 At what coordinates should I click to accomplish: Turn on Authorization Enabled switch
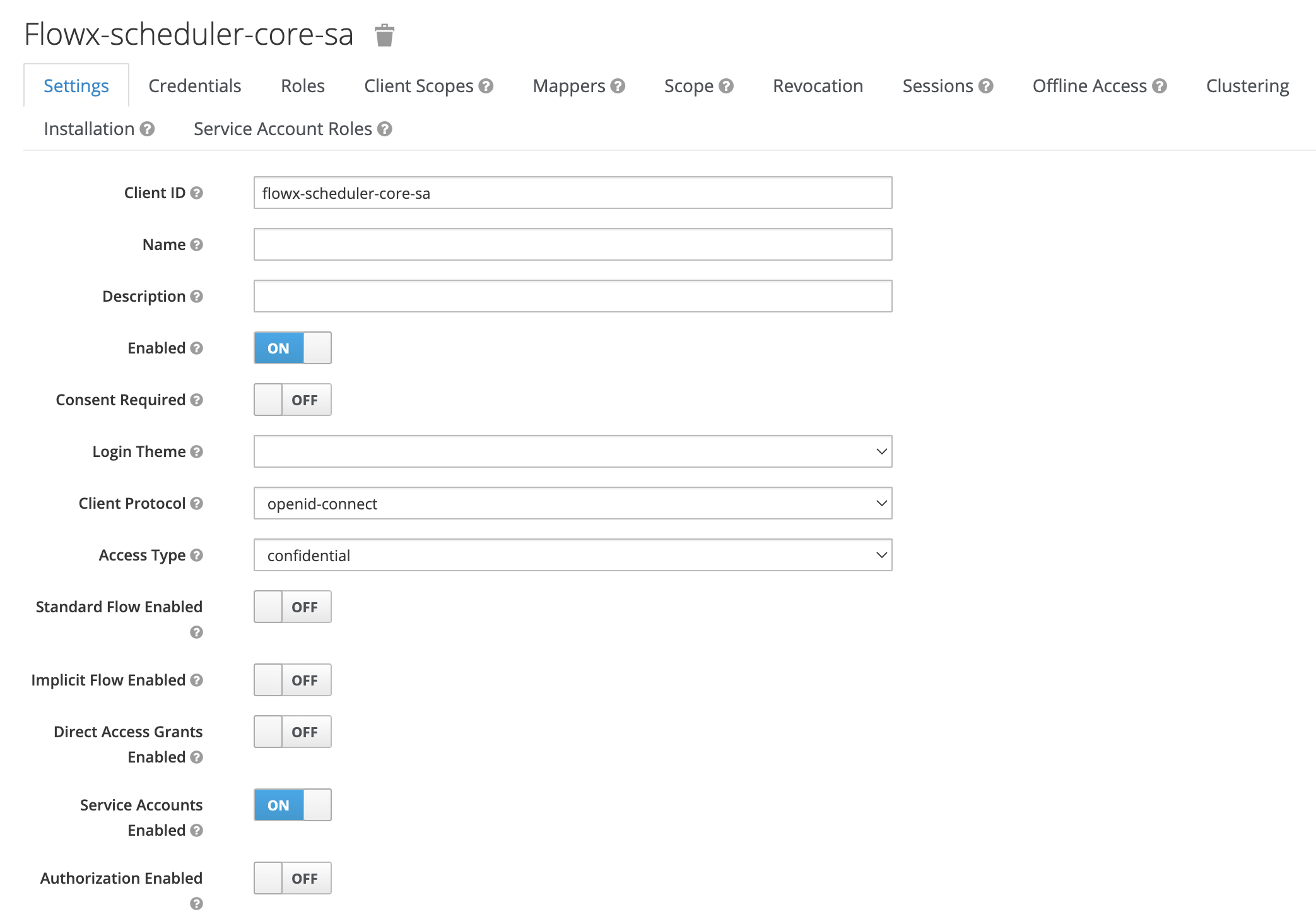pyautogui.click(x=293, y=878)
